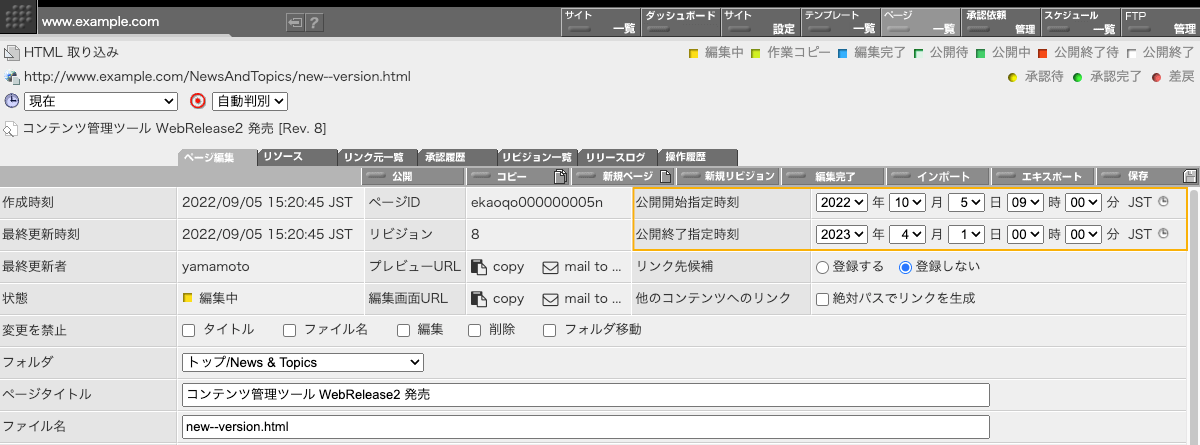Click clock icon beside 公開終了指定時刻 JST
This screenshot has height=445, width=1200.
1163,234
